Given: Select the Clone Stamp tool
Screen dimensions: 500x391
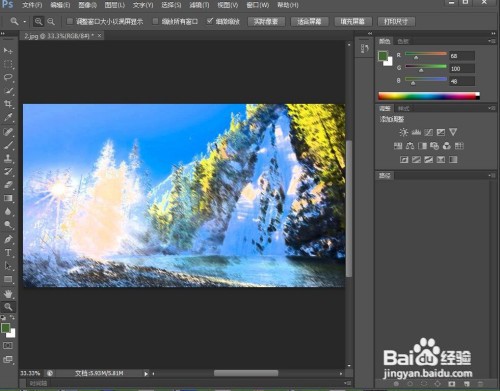Looking at the screenshot, I should (8, 158).
